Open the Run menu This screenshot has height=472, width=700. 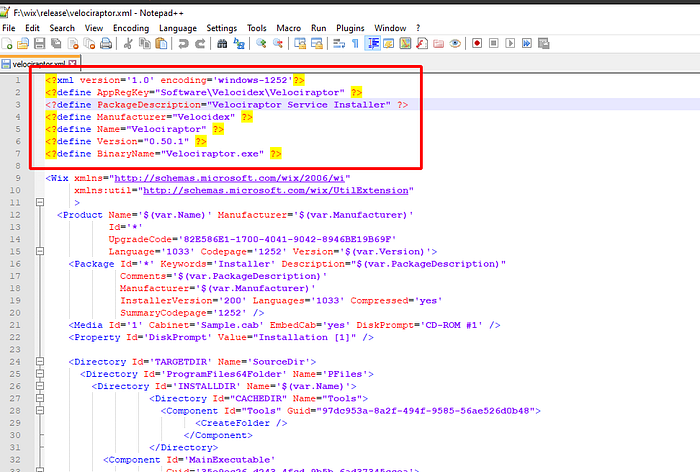[318, 28]
